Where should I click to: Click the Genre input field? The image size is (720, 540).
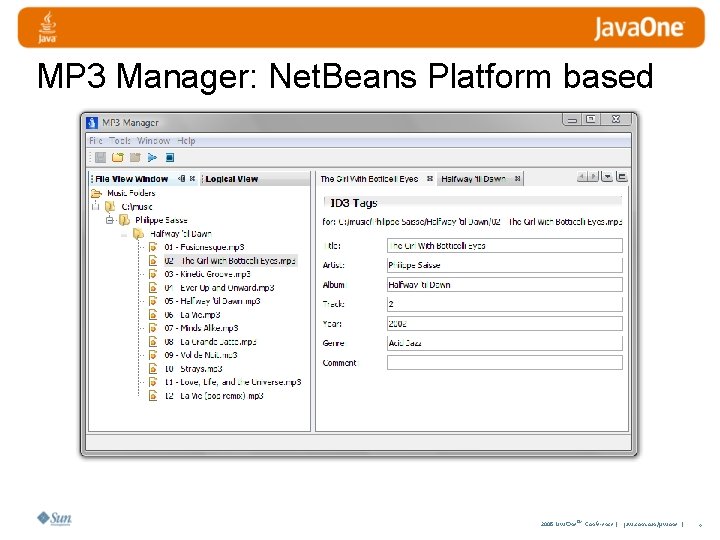[505, 343]
